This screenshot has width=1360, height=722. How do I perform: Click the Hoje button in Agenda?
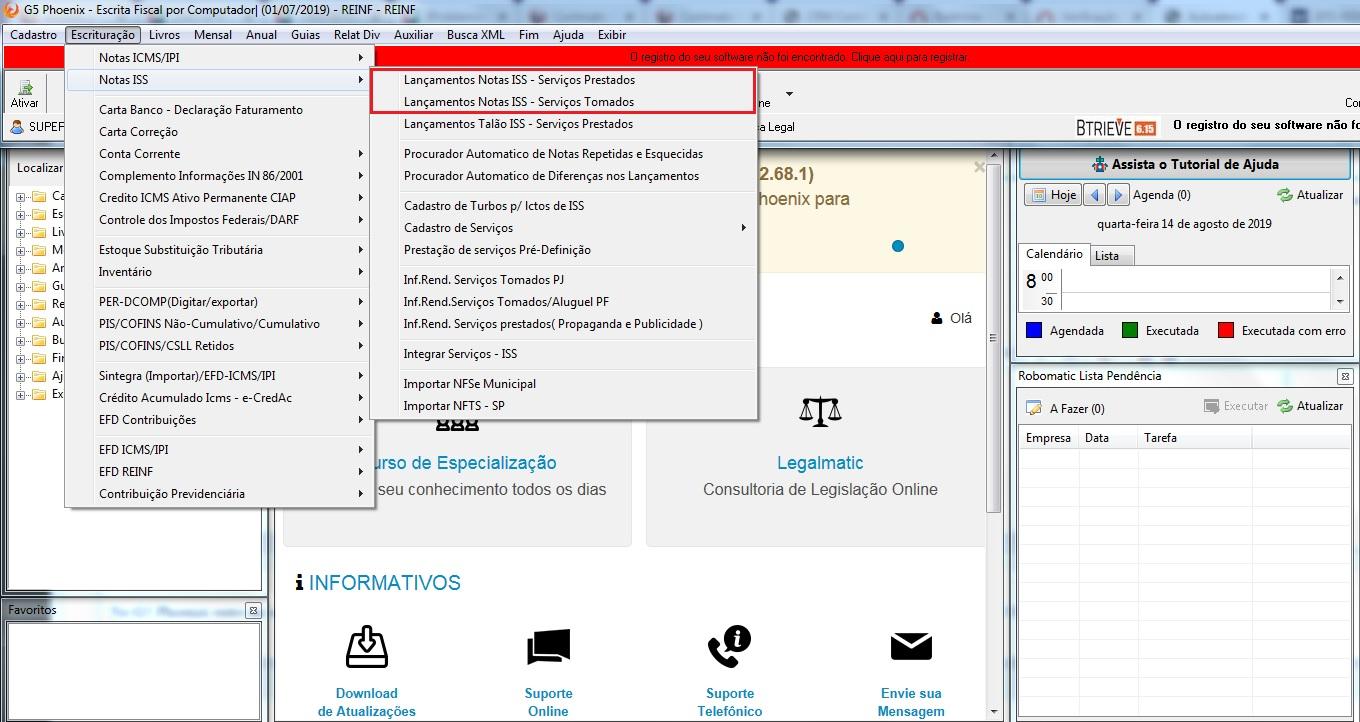point(1052,195)
